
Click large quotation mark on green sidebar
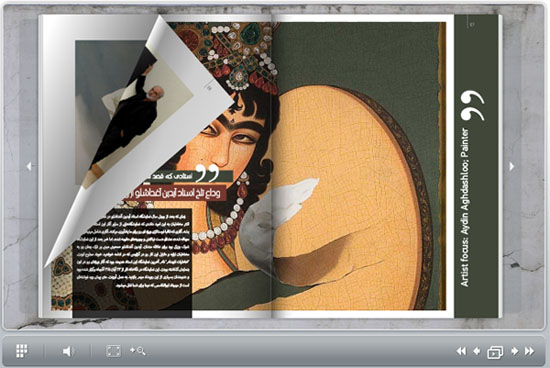click(x=473, y=106)
